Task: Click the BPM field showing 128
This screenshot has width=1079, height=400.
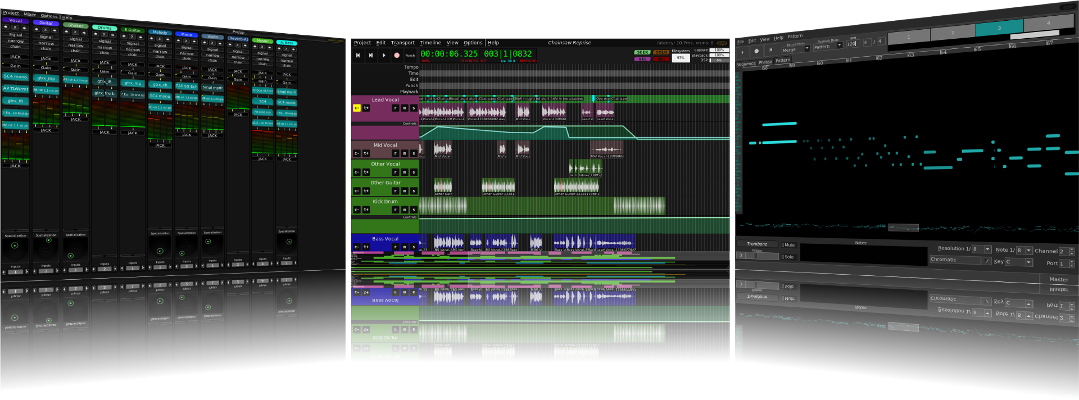Action: [853, 43]
